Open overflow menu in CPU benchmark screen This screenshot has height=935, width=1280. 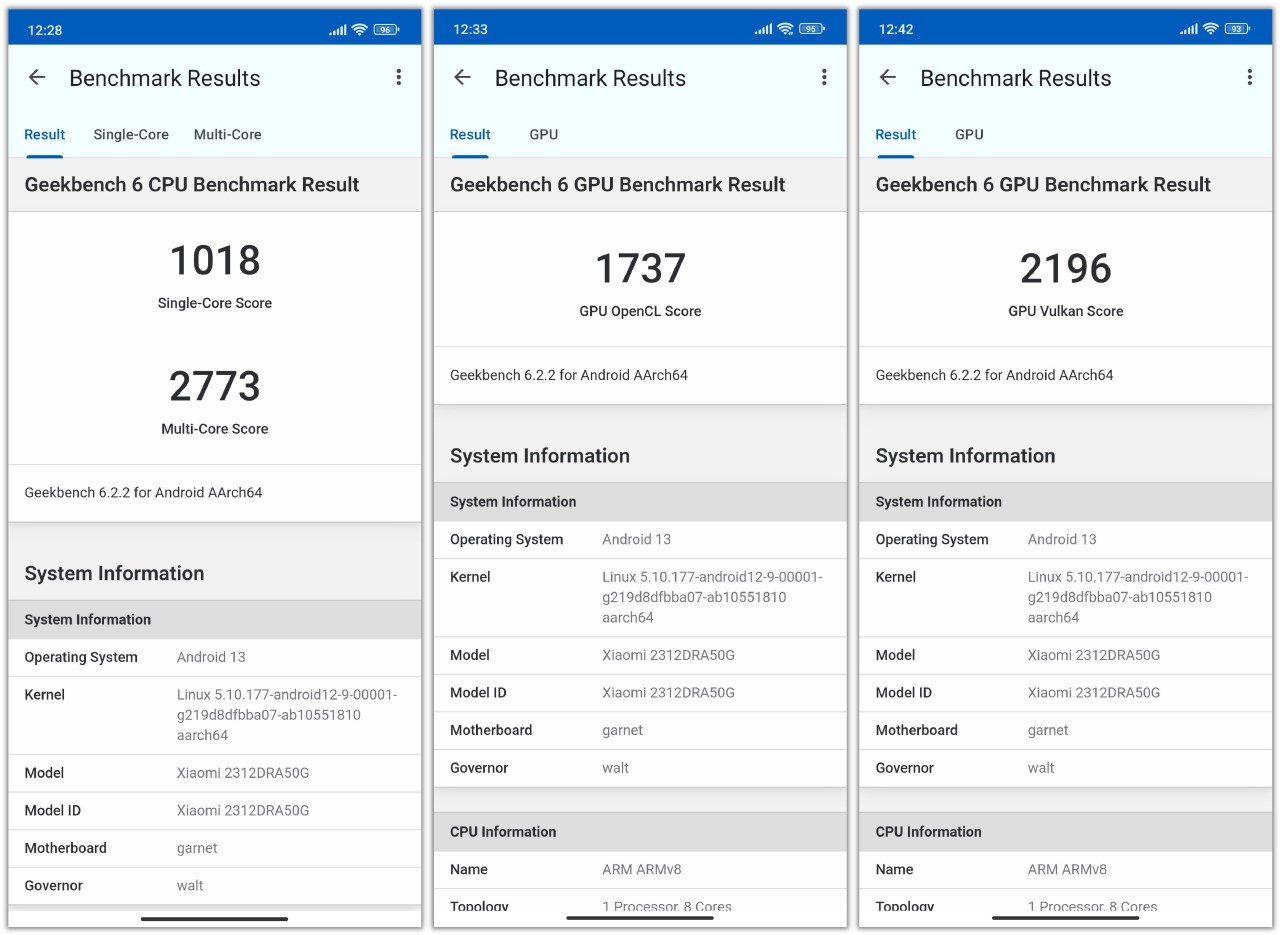pos(398,77)
